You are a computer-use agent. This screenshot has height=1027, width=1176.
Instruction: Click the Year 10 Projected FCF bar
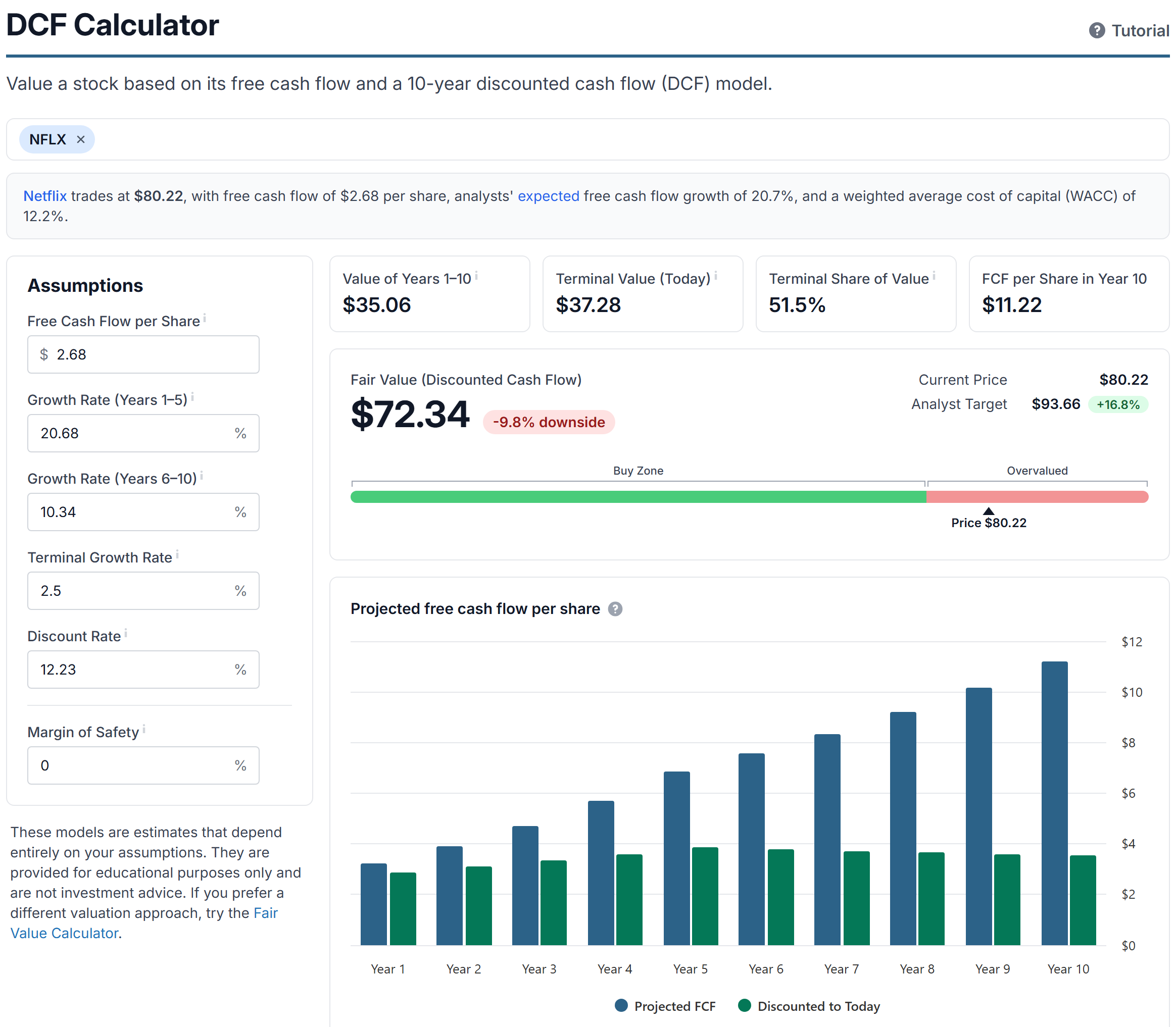[x=1054, y=803]
